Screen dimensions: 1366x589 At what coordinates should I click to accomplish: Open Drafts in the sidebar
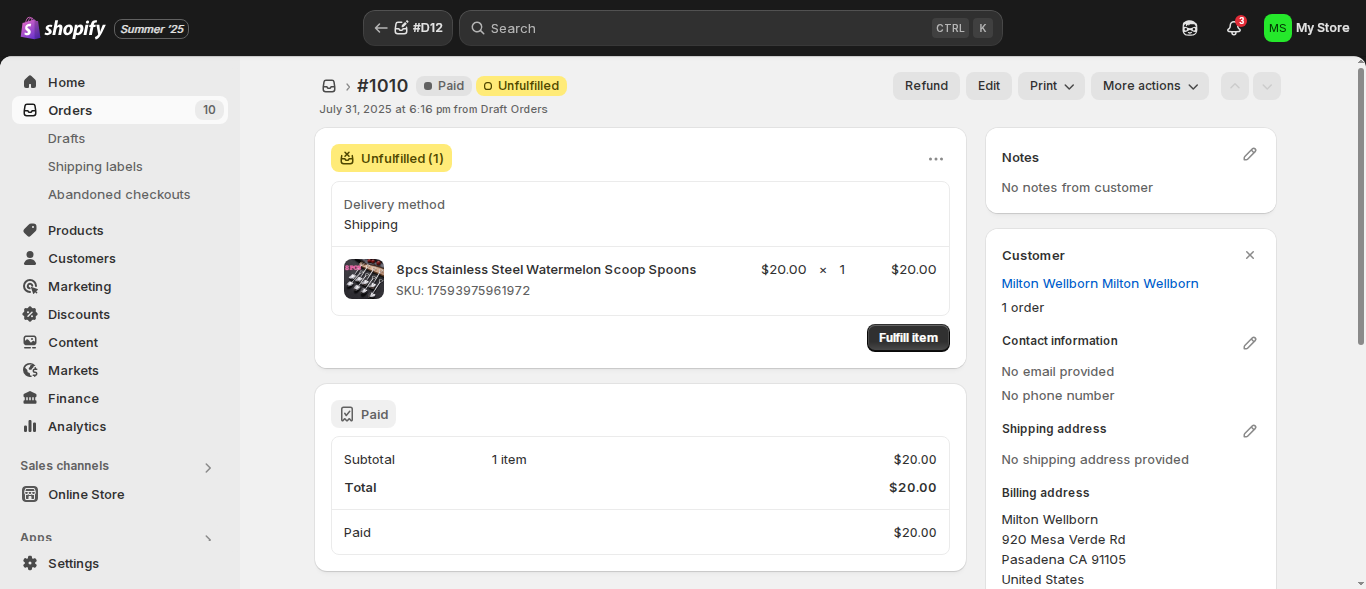[66, 138]
